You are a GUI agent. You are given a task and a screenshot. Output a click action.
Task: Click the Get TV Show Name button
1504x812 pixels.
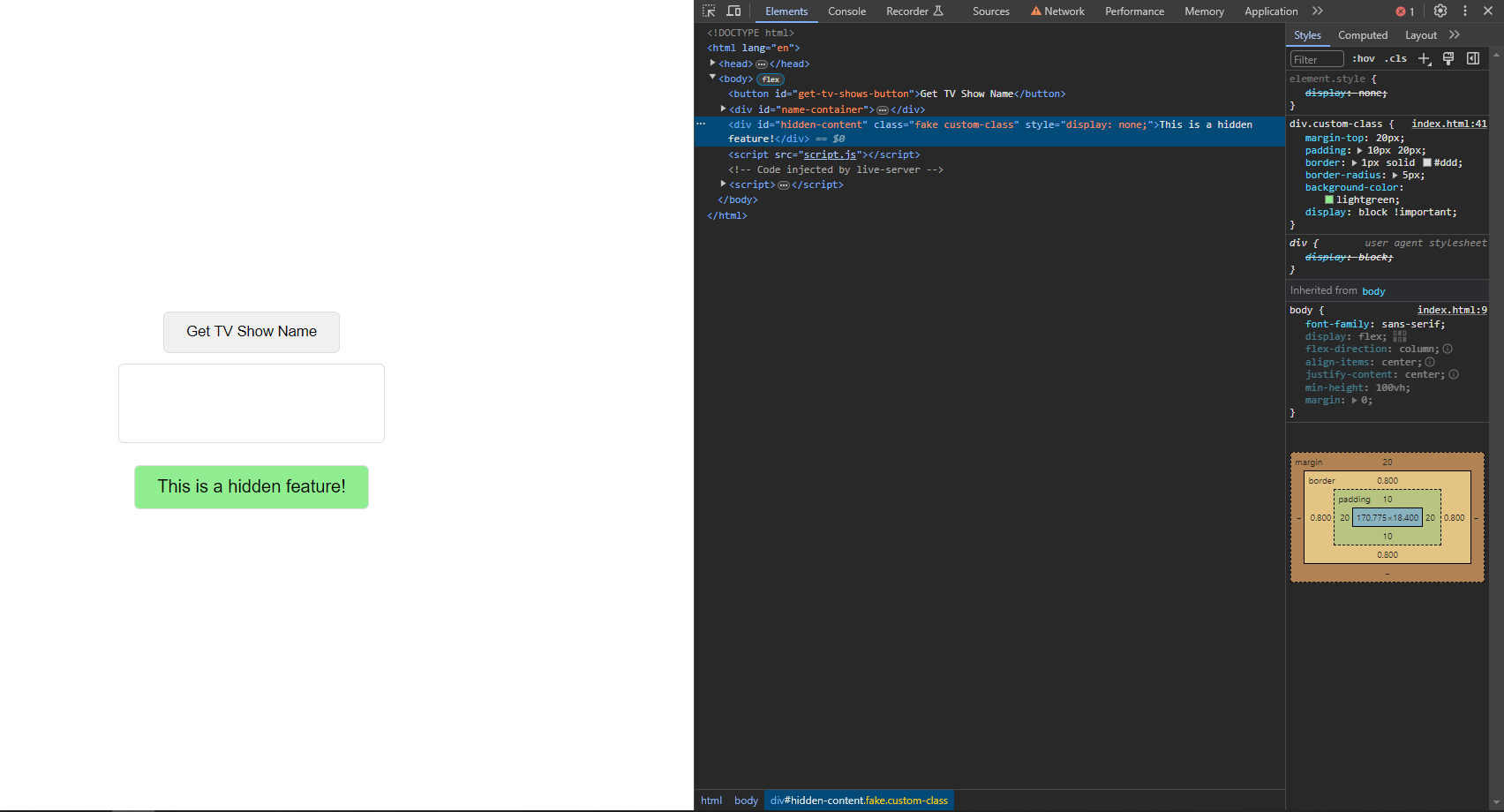click(252, 332)
